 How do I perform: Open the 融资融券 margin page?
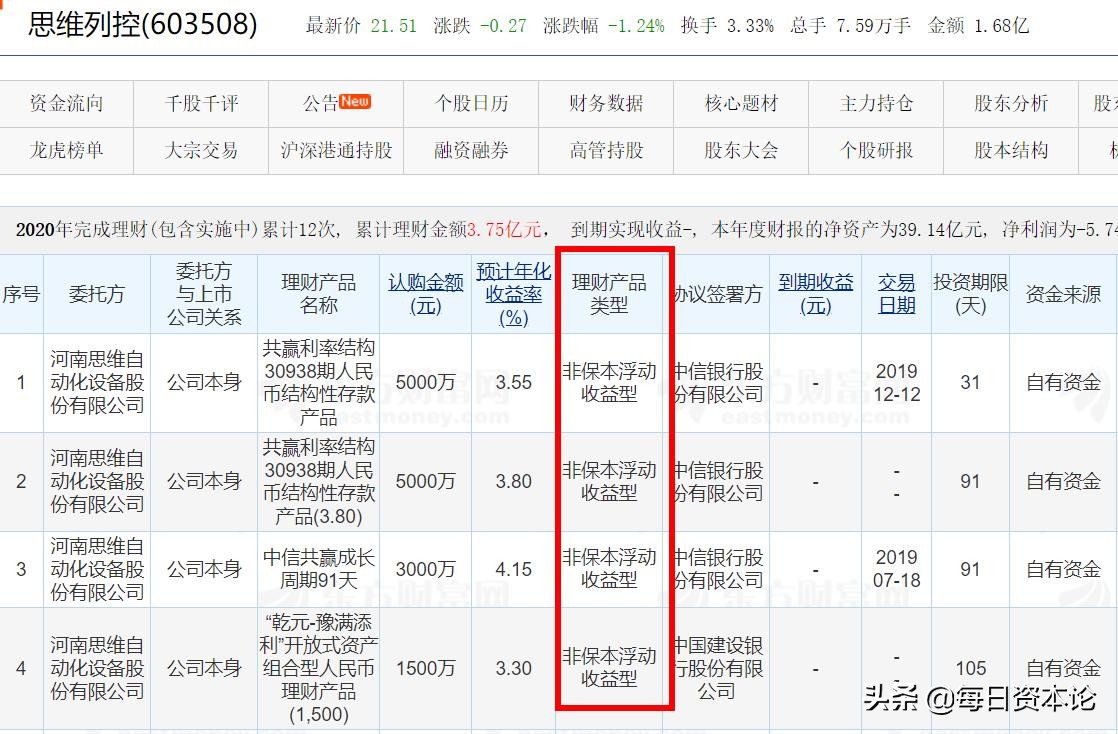(x=470, y=152)
